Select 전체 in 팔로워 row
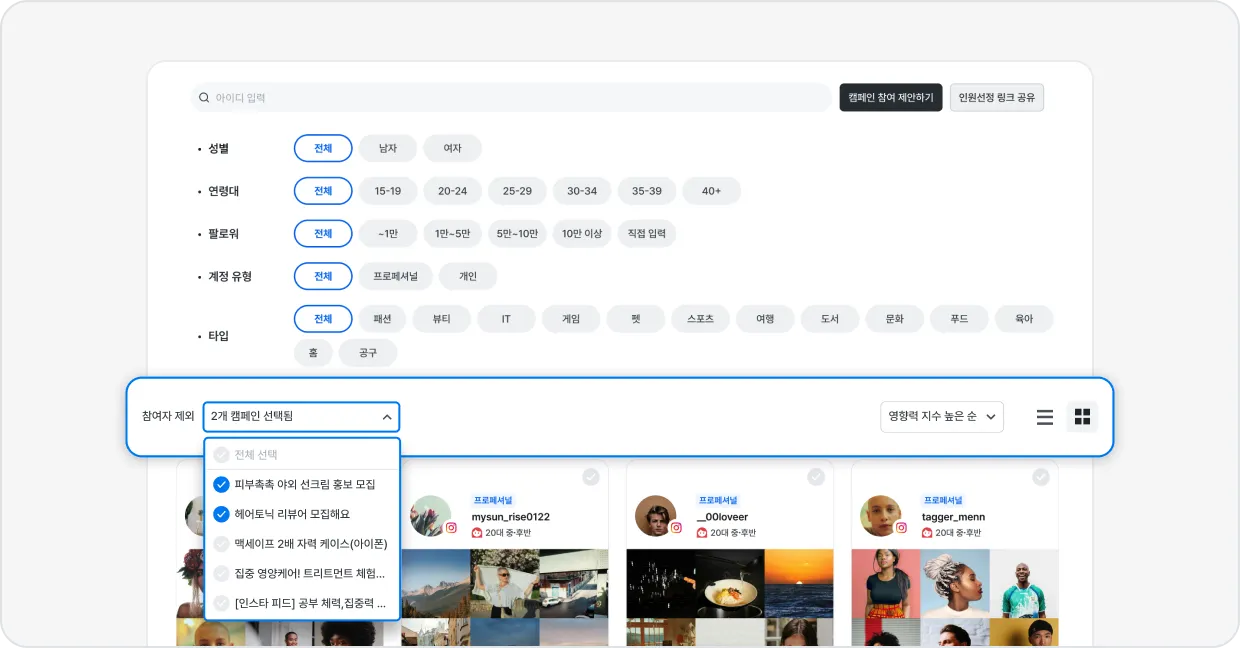The height and width of the screenshot is (648, 1240). (x=323, y=233)
